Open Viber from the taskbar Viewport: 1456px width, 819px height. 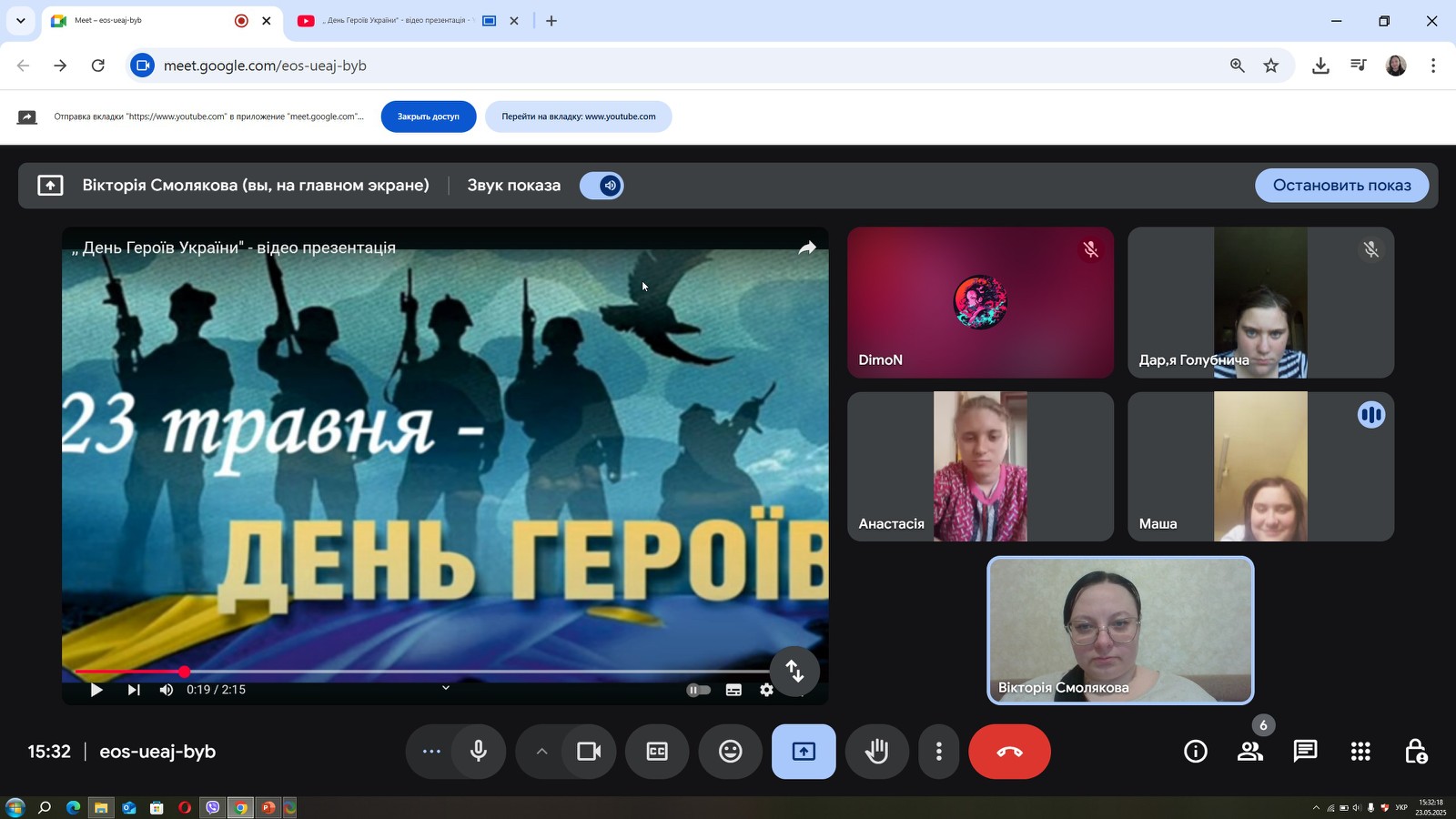click(x=213, y=807)
